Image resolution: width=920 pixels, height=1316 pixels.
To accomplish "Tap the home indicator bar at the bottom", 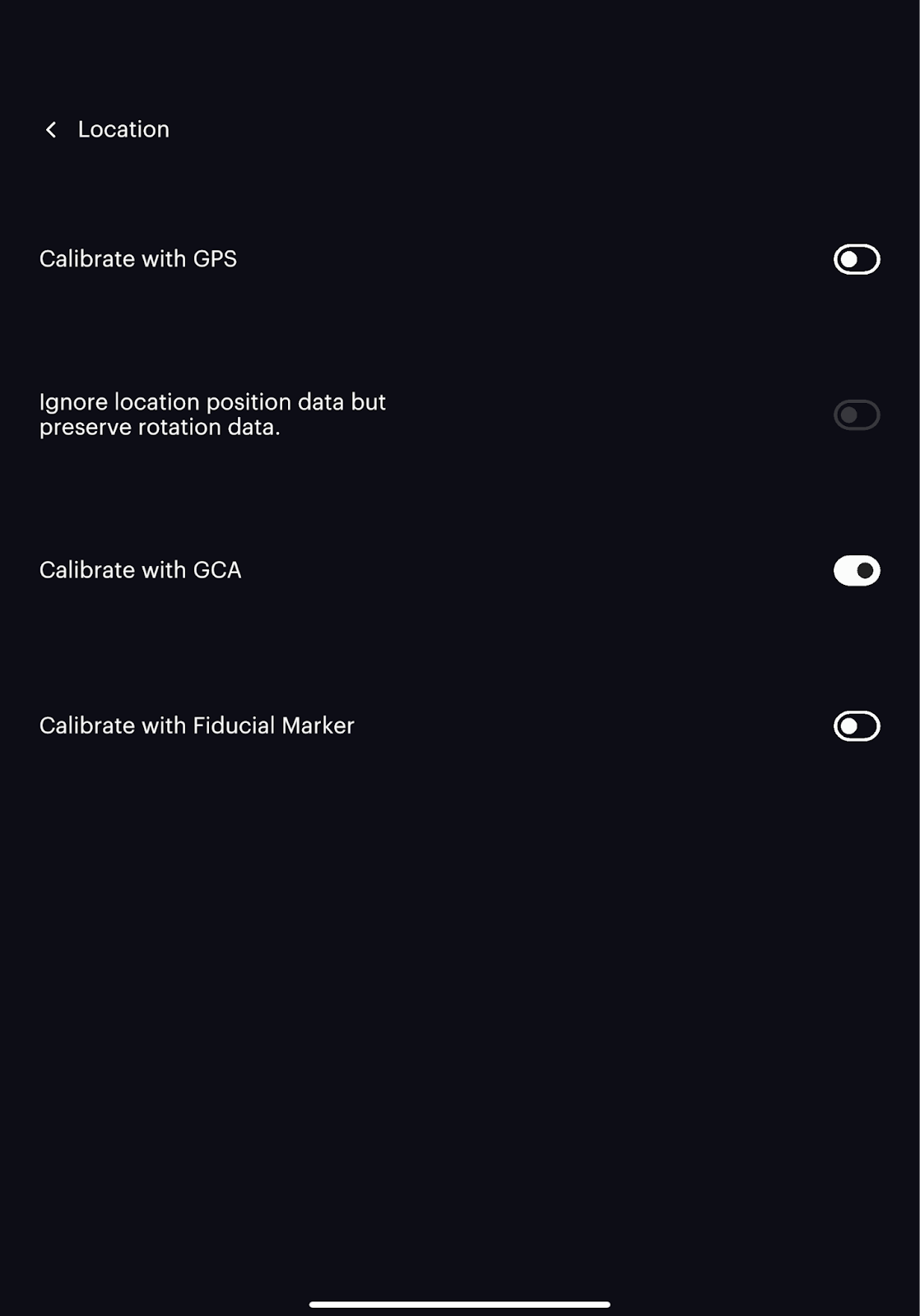I will (459, 1304).
